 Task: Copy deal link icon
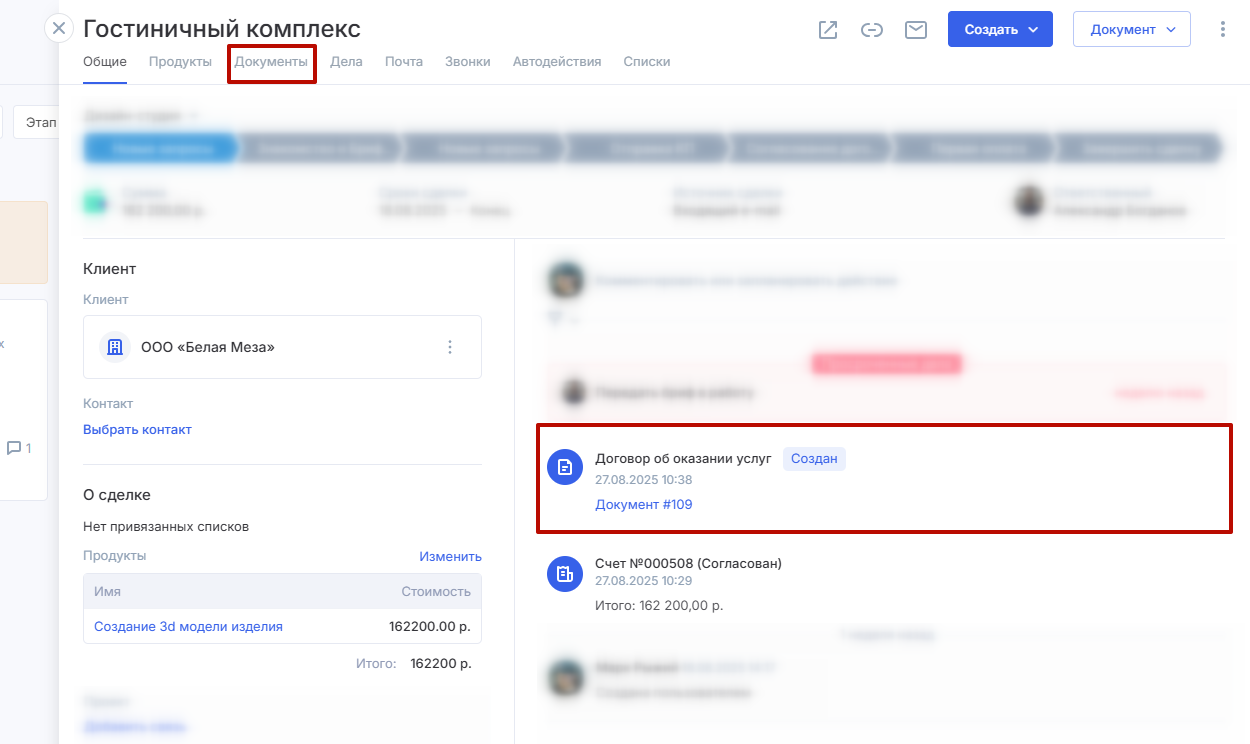click(x=872, y=30)
